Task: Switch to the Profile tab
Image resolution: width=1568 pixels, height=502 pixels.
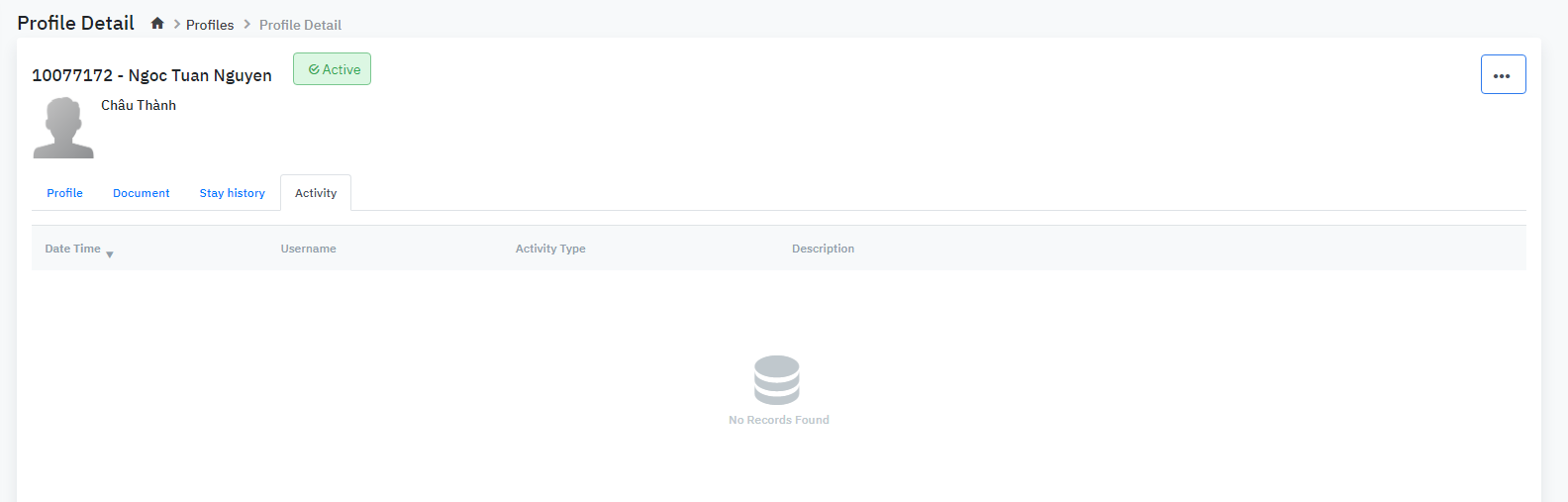Action: [64, 193]
